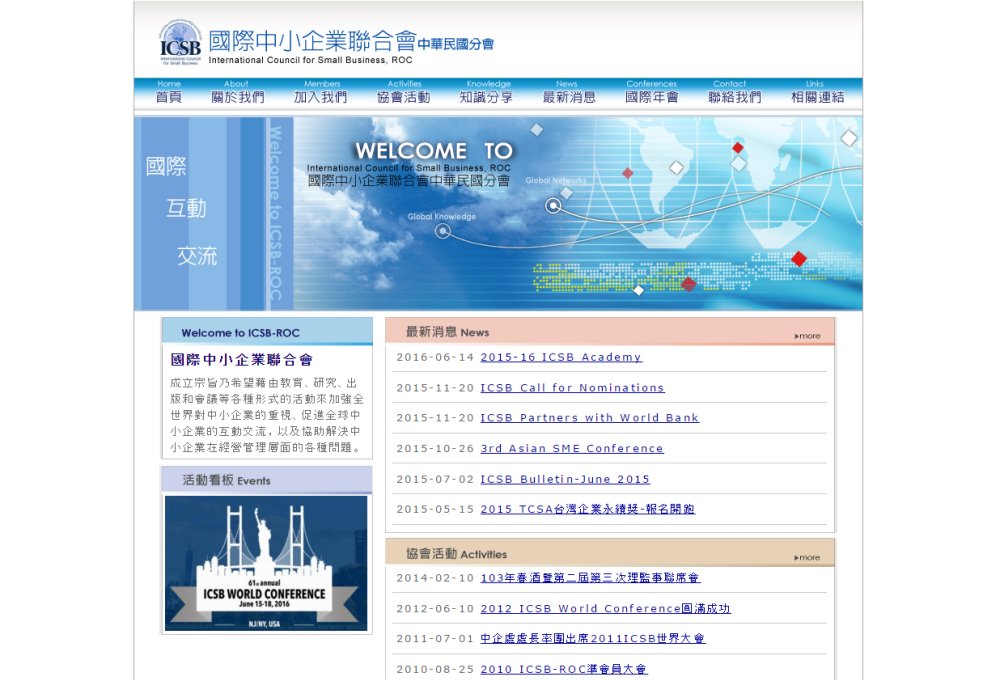Open Links 相關連結 navigation item
This screenshot has width=1000, height=681.
(816, 93)
